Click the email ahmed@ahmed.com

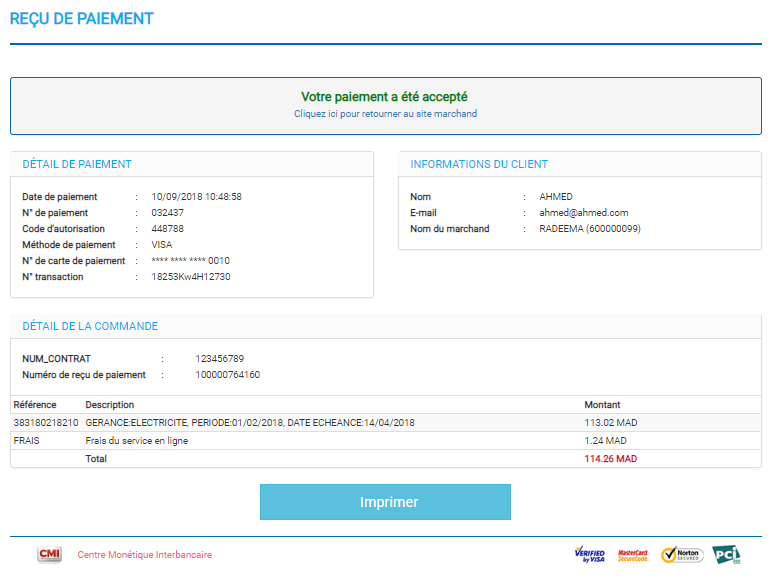[x=584, y=213]
